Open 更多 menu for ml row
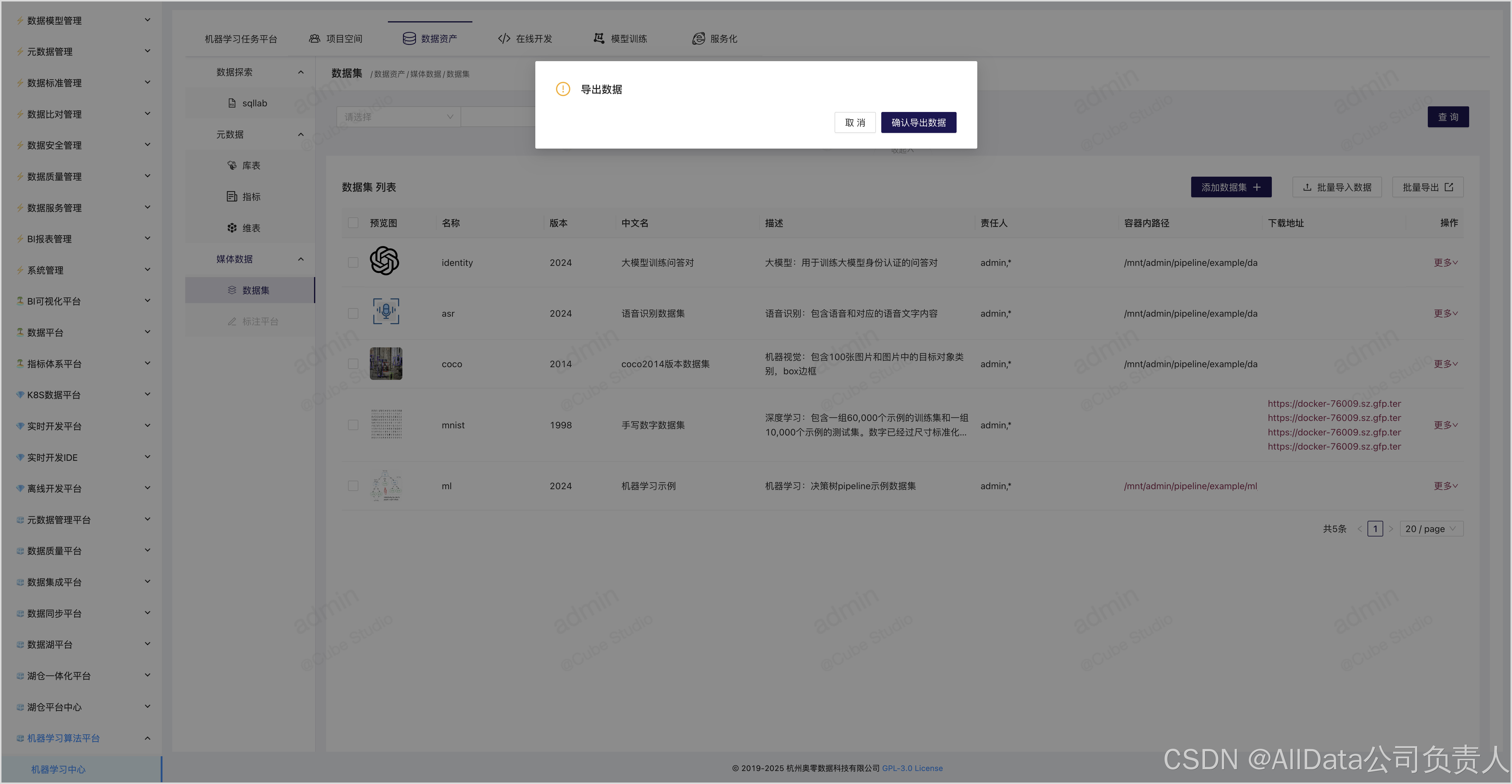Viewport: 1512px width, 784px height. click(1446, 486)
